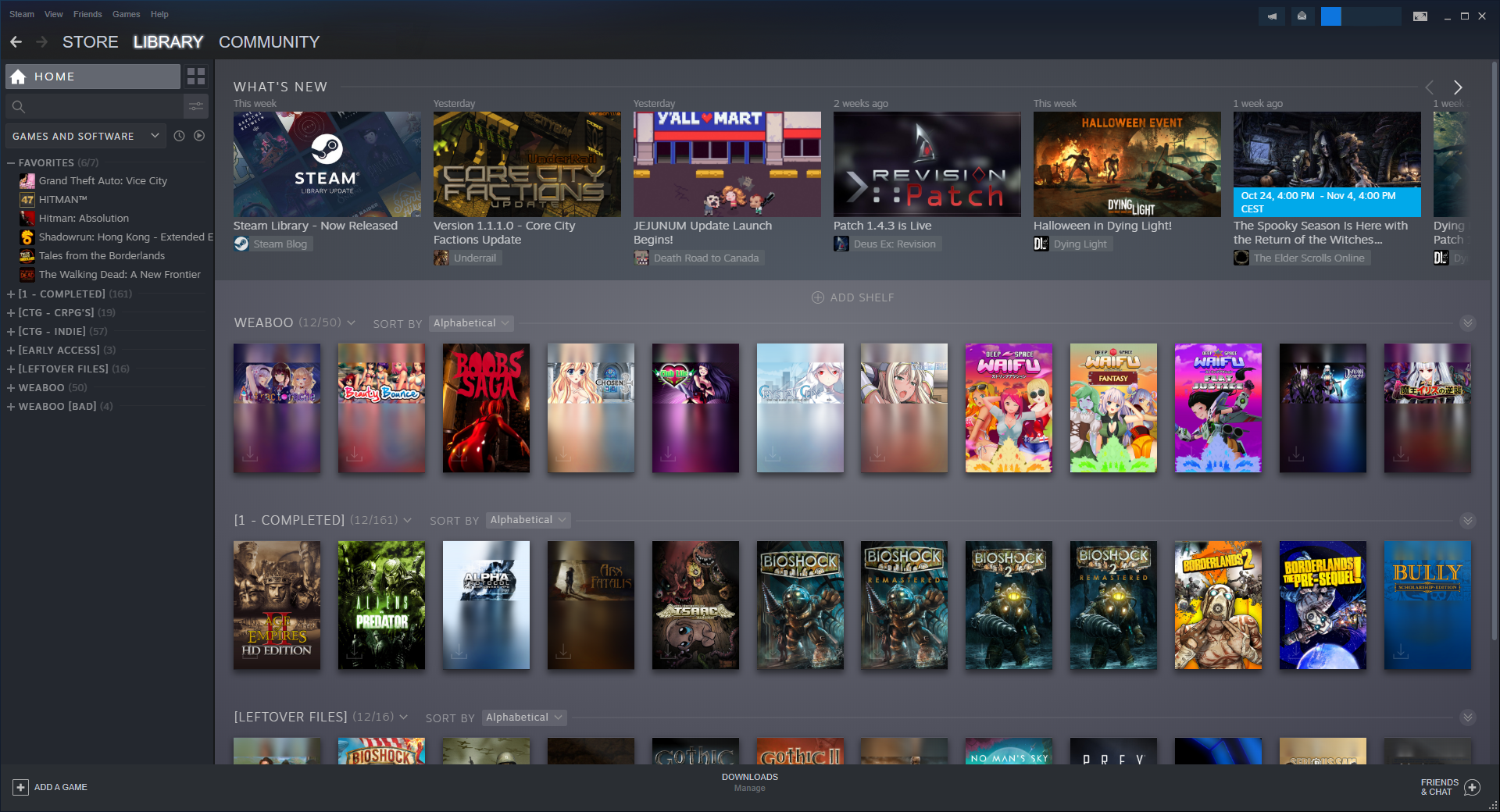Open the HOME library view
1500x812 pixels.
93,77
